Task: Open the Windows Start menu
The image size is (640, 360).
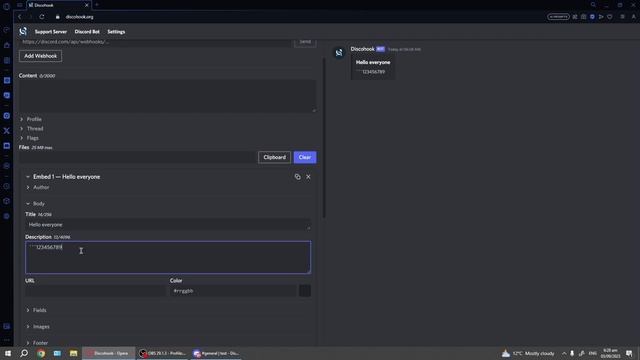Action: click(8, 353)
